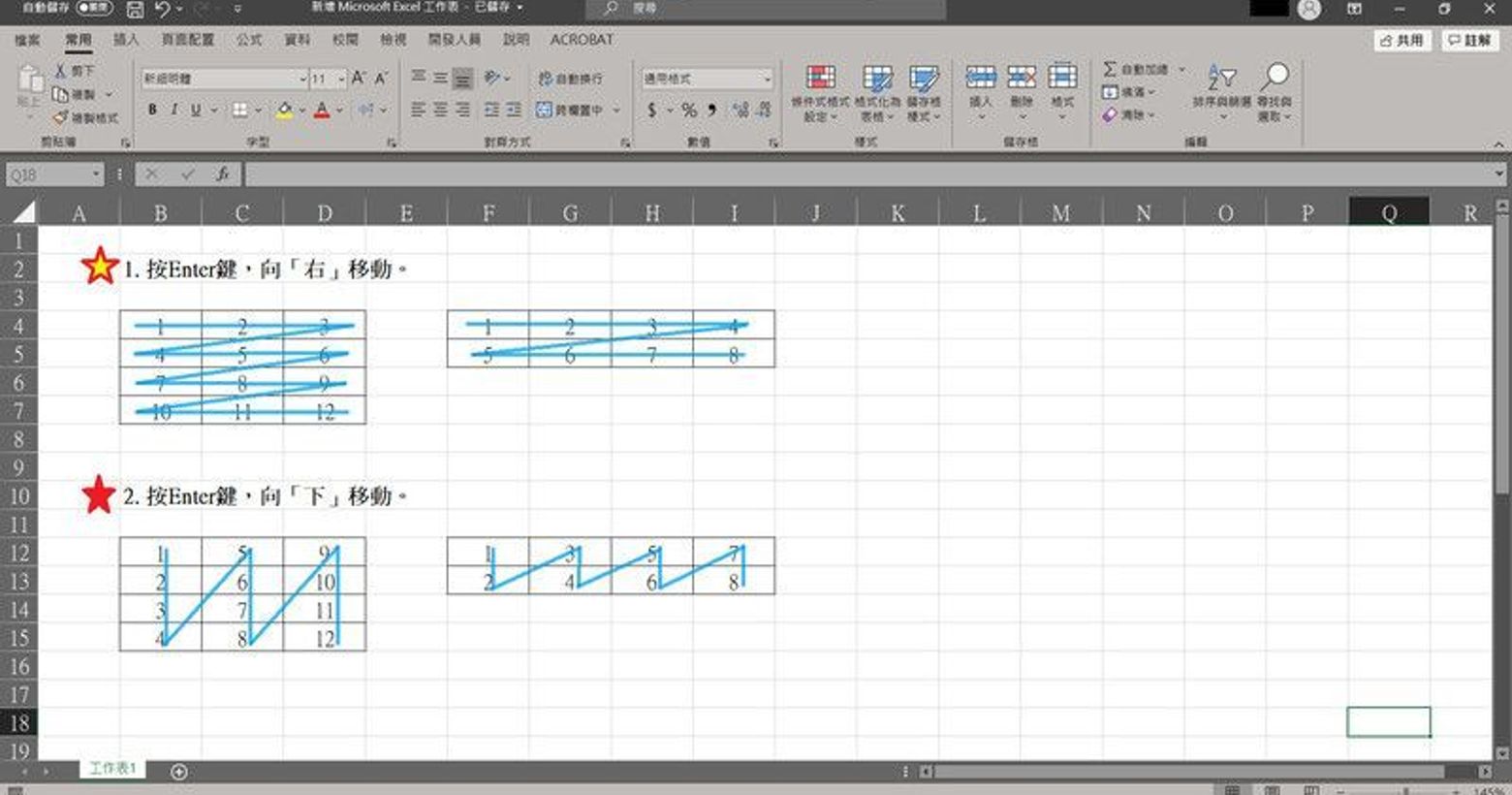Viewport: 1512px width, 795px height.
Task: Expand the number format (通用格式) dropdown
Action: tap(767, 79)
